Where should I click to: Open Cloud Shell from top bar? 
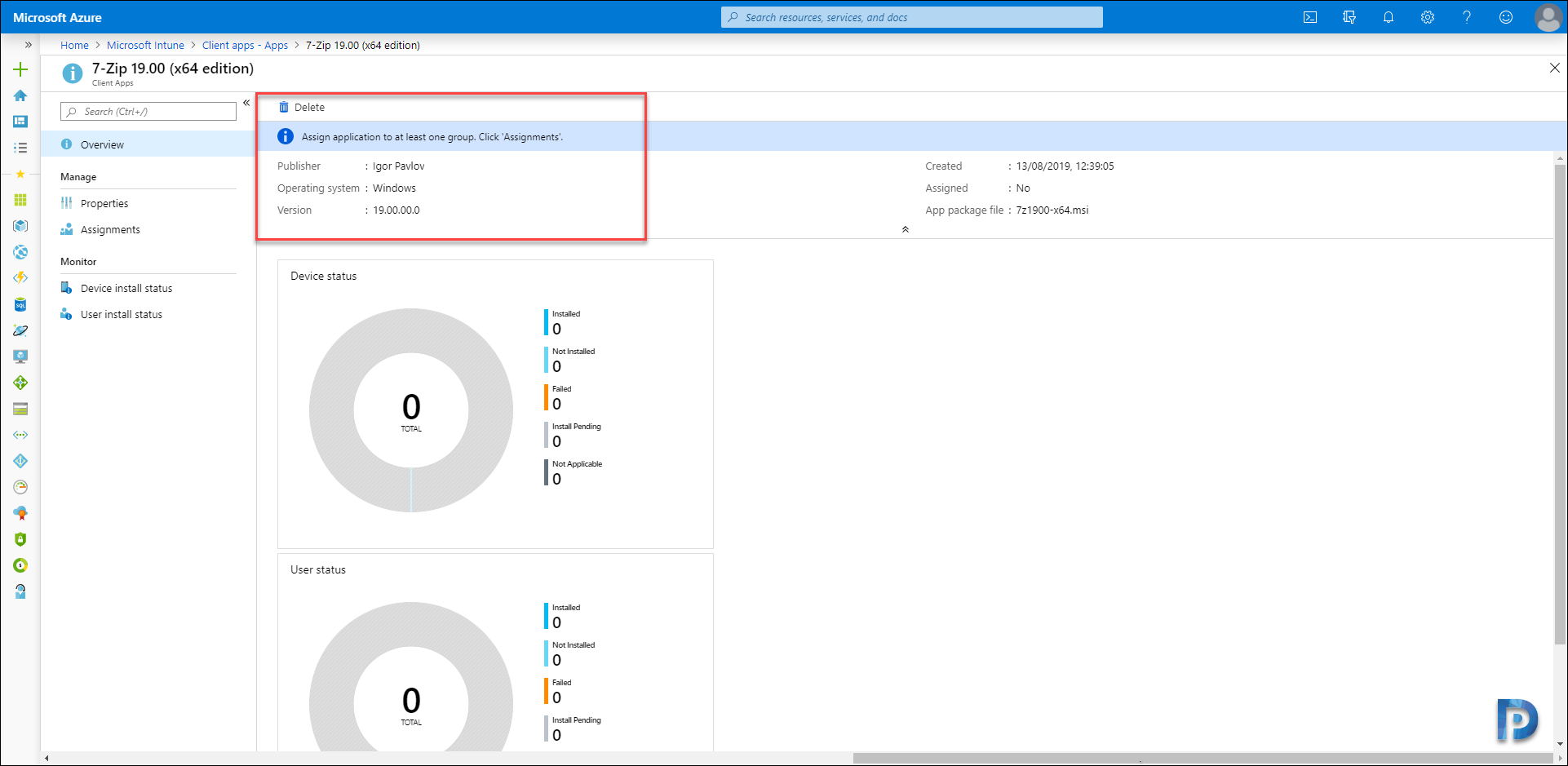pyautogui.click(x=1310, y=17)
